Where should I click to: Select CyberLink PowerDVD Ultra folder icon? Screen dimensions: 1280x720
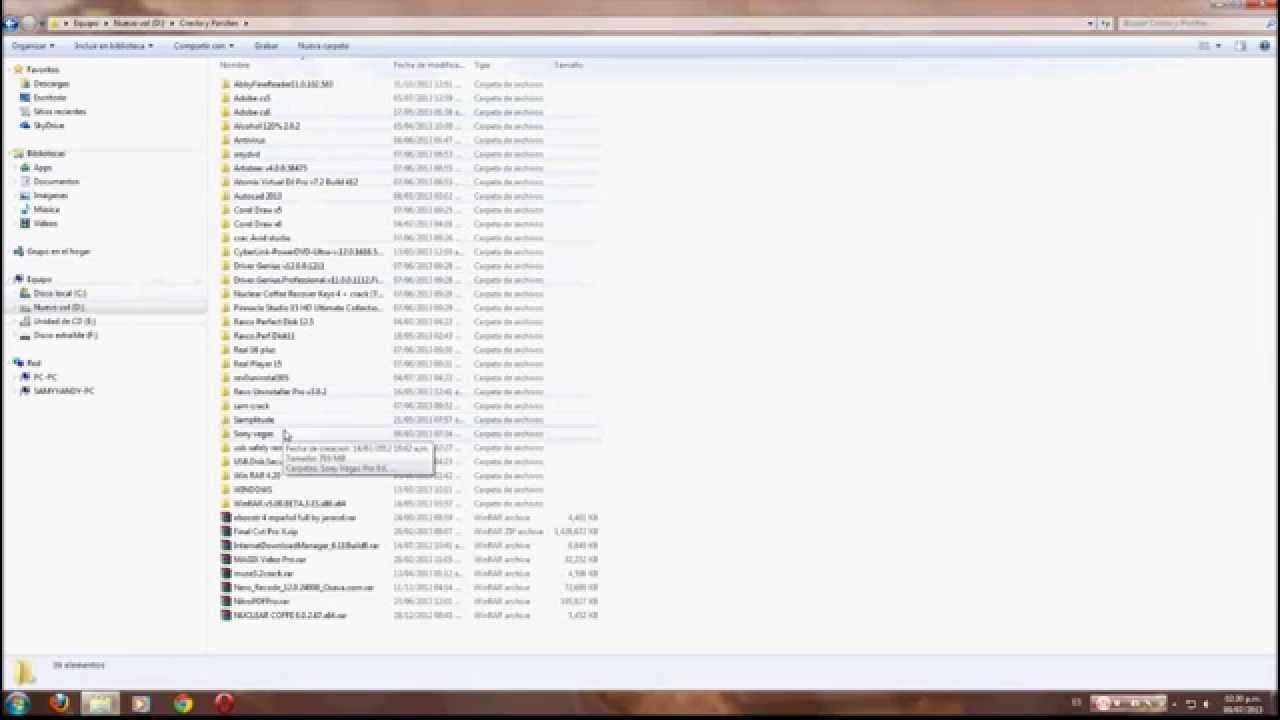coord(226,253)
